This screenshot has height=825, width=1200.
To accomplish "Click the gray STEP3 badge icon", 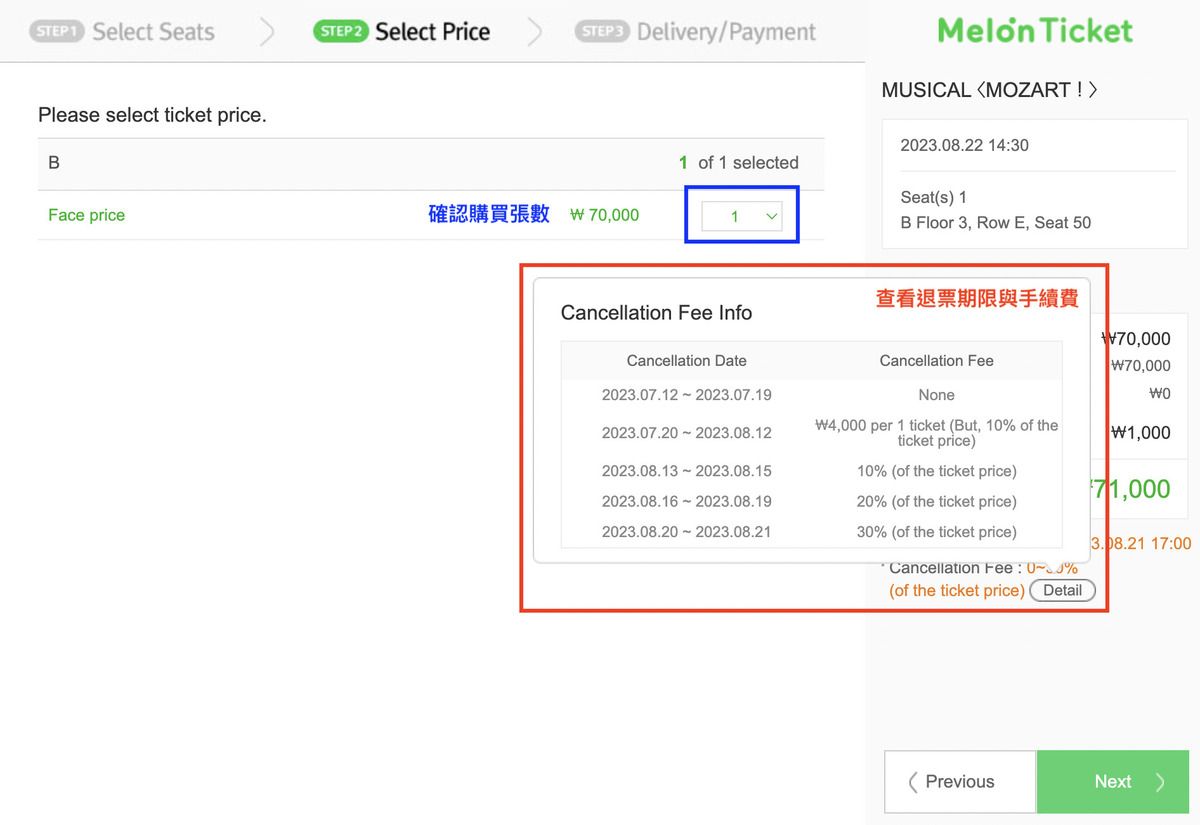I will (x=602, y=31).
